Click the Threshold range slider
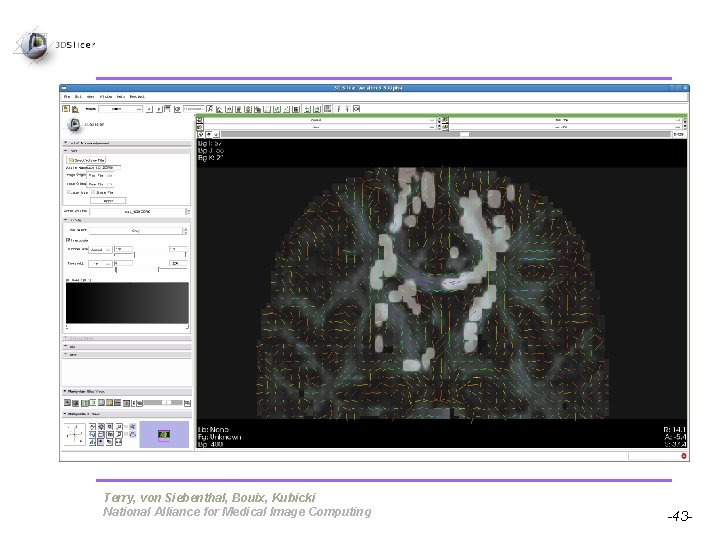This screenshot has width=720, height=540. click(151, 270)
